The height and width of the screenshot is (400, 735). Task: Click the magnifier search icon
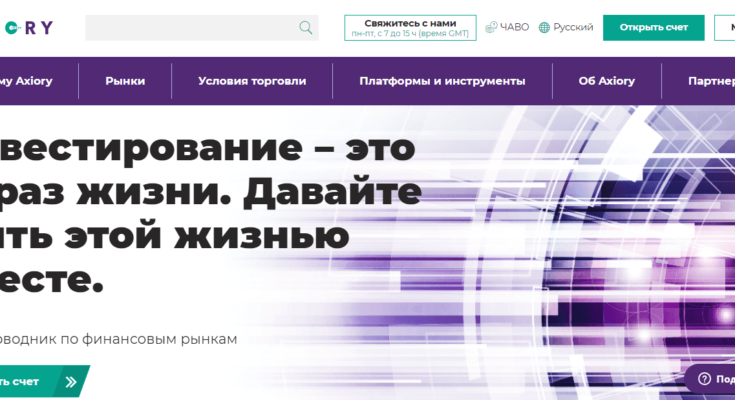(x=306, y=28)
